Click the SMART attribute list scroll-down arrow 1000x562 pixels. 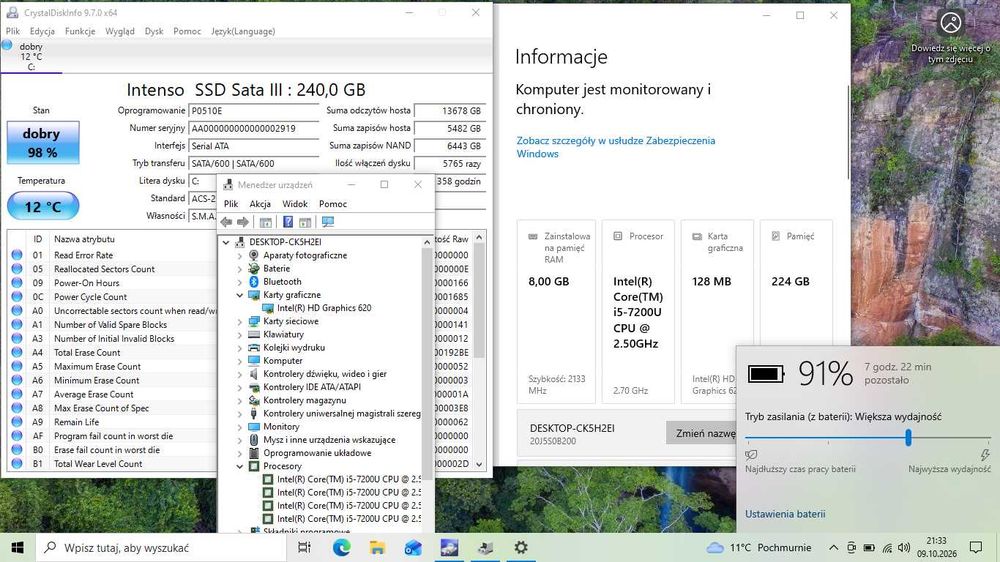click(479, 464)
